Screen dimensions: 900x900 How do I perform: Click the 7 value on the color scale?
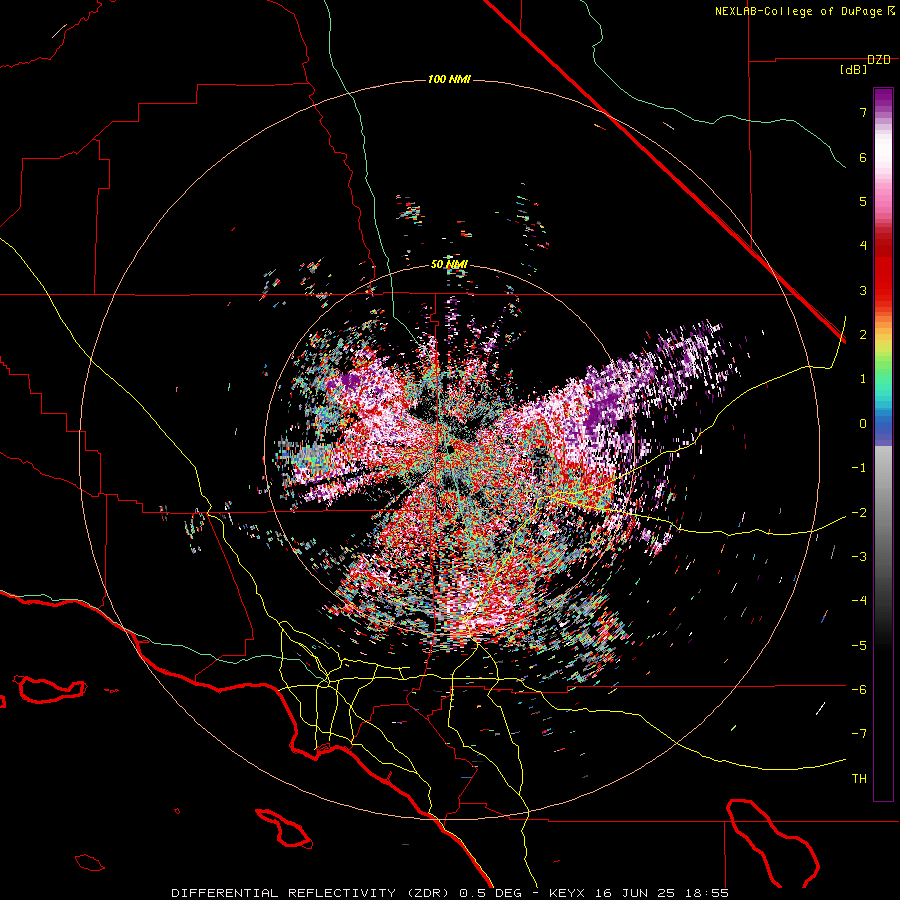pos(863,112)
